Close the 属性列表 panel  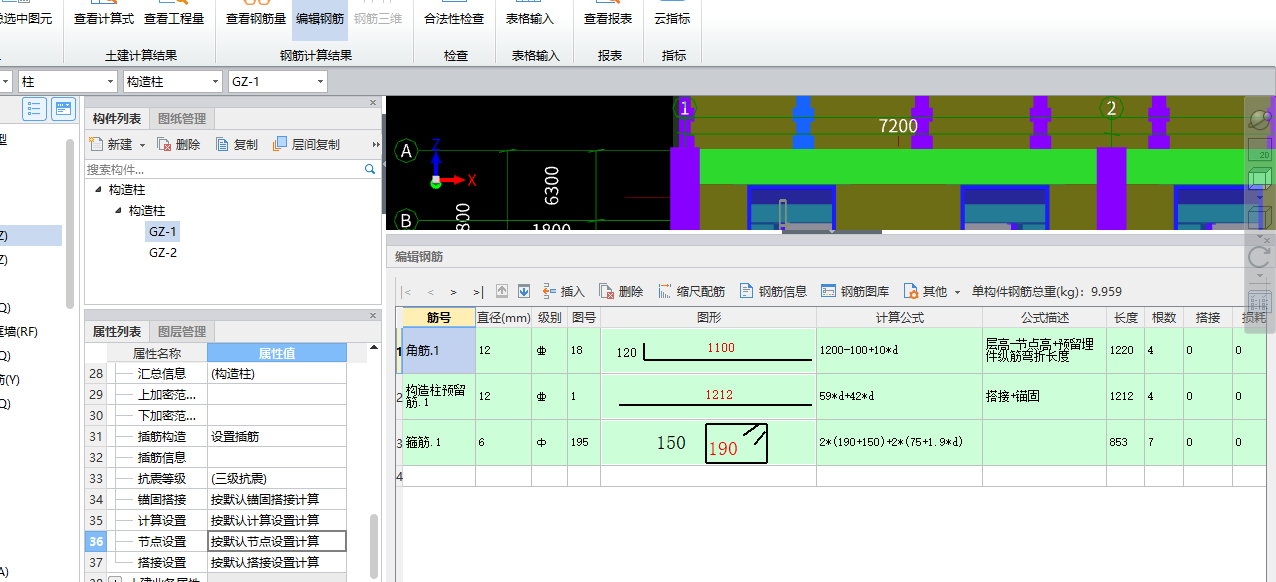373,316
